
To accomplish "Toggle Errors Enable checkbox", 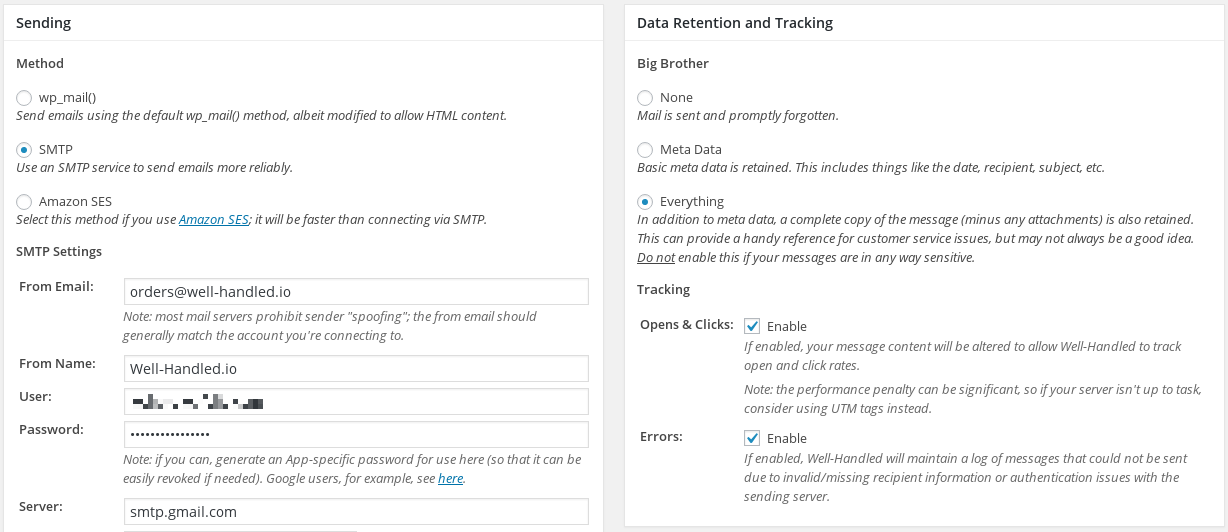I will 753,438.
